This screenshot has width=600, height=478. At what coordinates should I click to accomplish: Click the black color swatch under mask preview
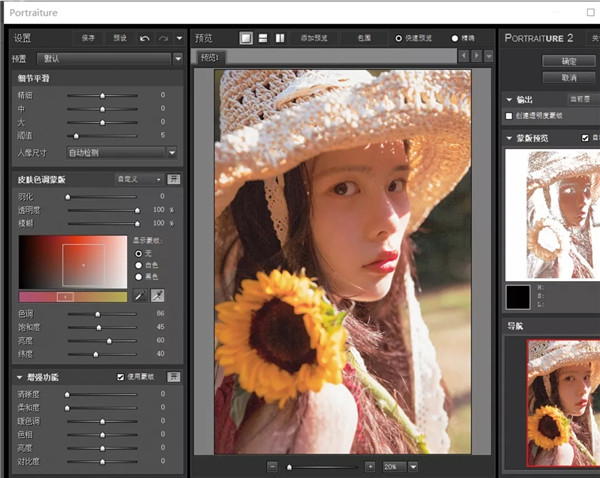click(518, 297)
